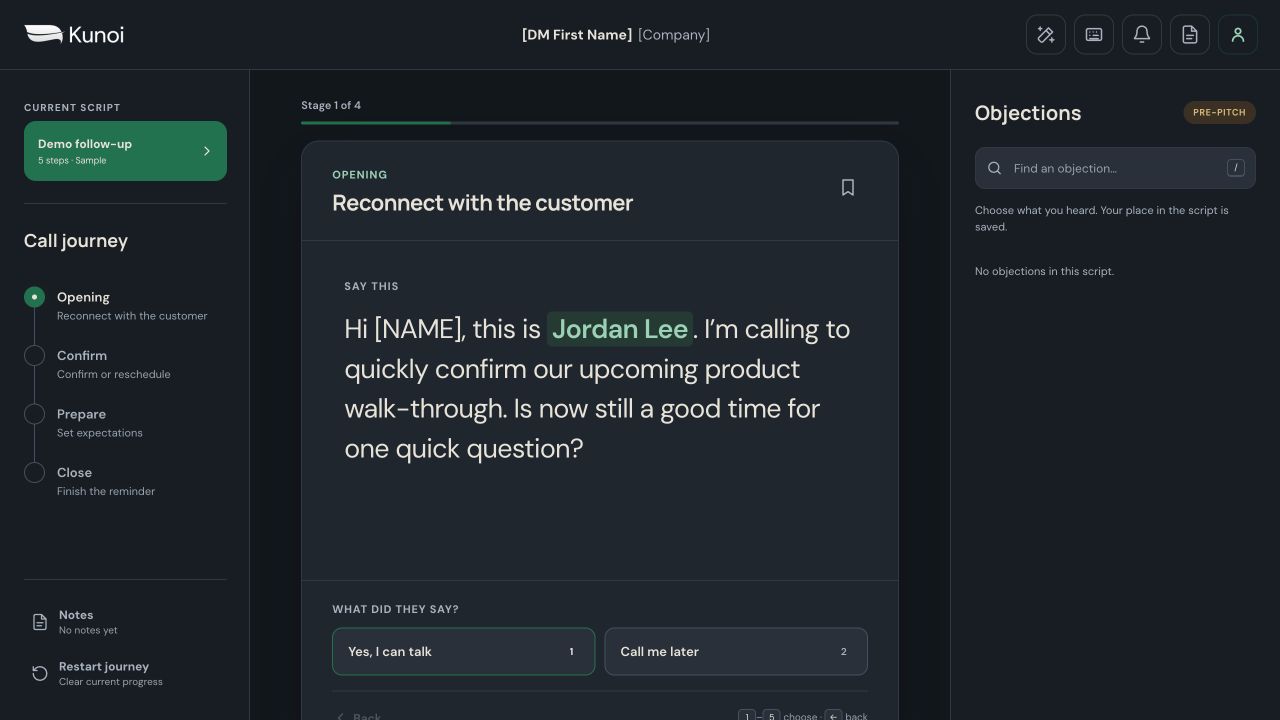
Task: Click the 'Call journey' heading
Action: click(x=76, y=241)
